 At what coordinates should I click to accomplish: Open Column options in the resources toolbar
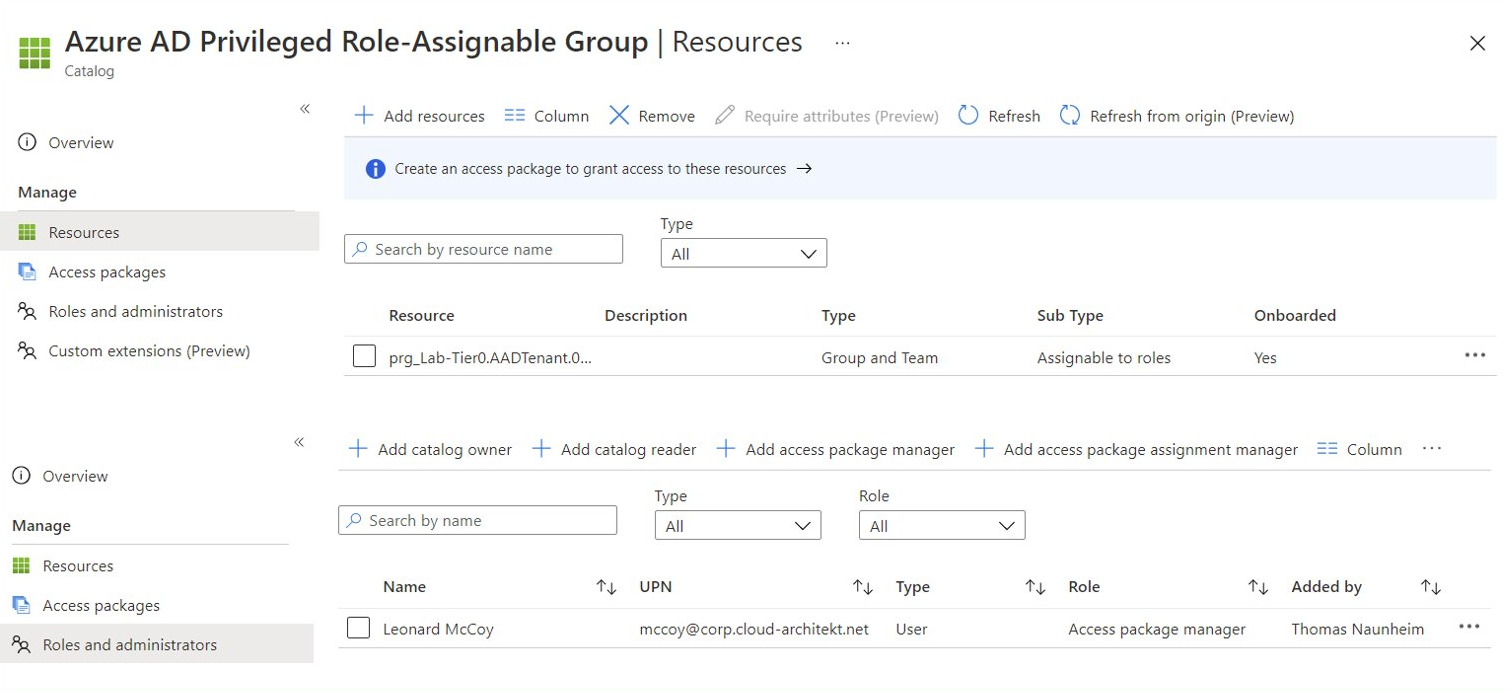[x=547, y=116]
